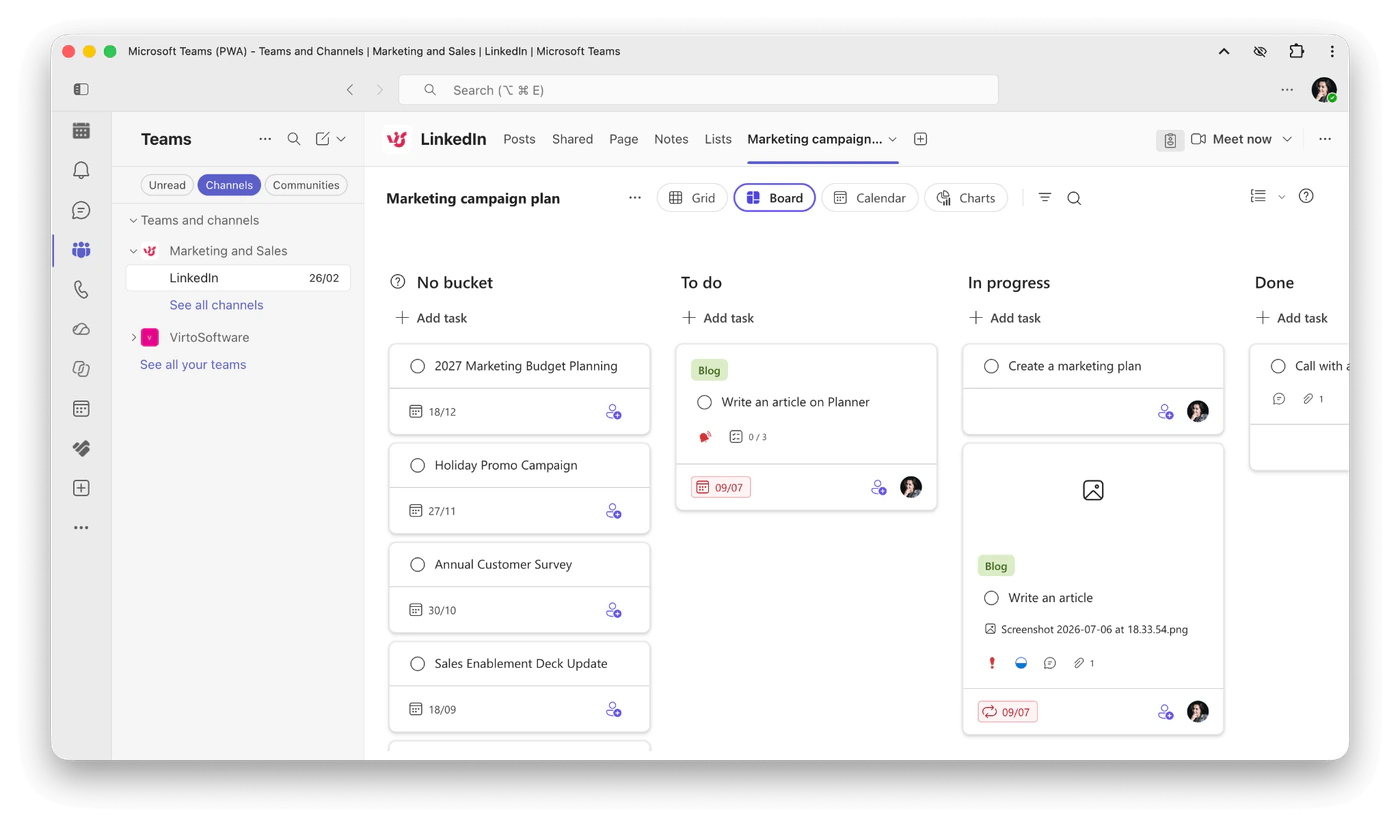
Task: Click See all channels link
Action: (216, 305)
